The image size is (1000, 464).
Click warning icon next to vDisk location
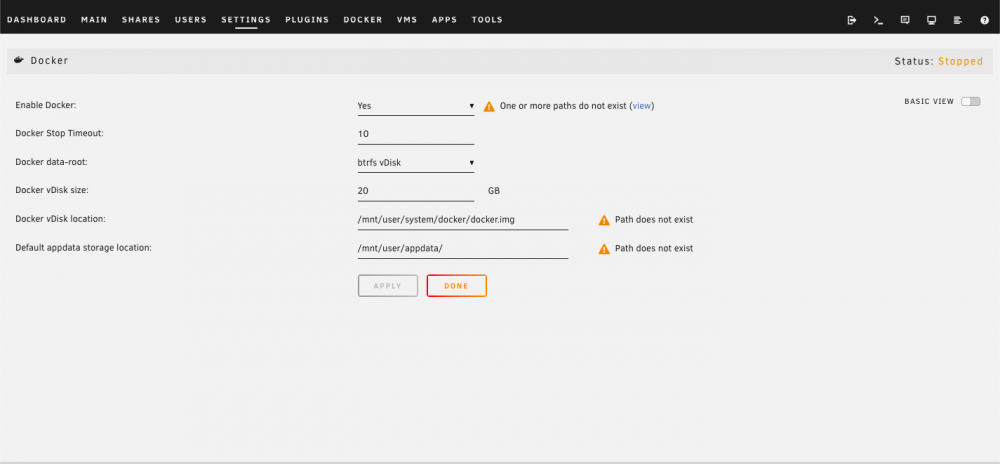[604, 220]
